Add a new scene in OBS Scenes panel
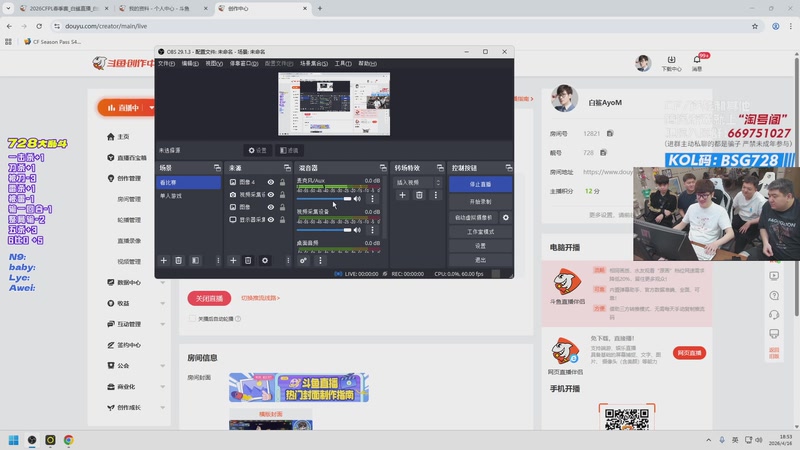The height and width of the screenshot is (450, 800). point(164,260)
